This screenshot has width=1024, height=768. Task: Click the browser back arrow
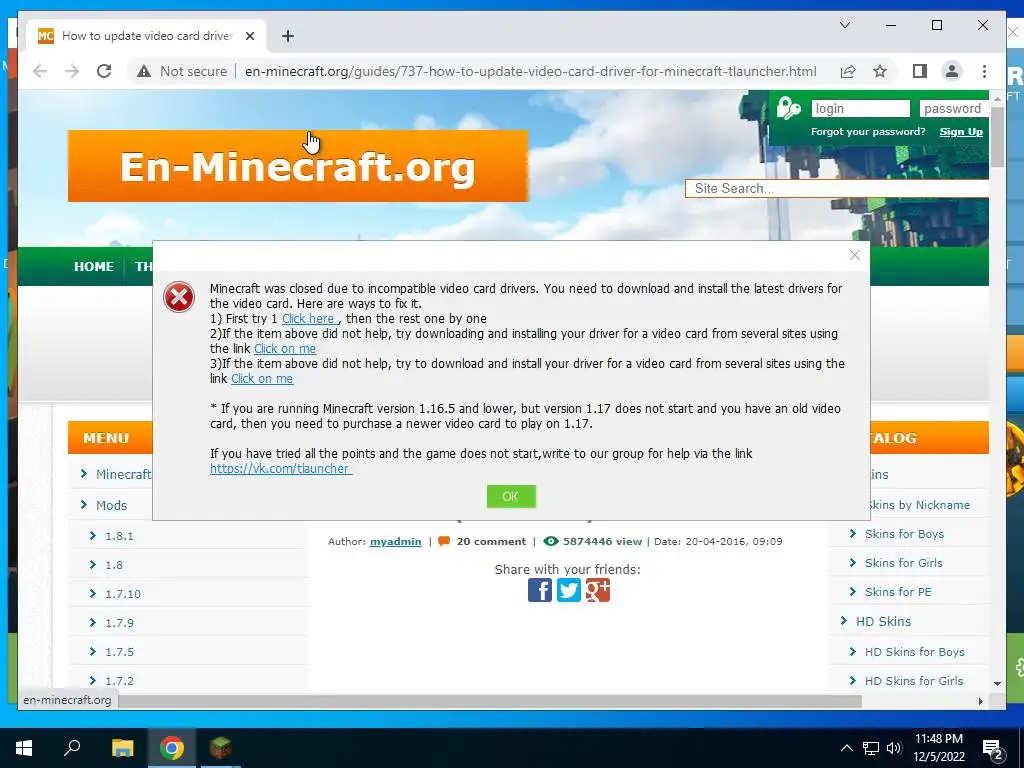(40, 71)
